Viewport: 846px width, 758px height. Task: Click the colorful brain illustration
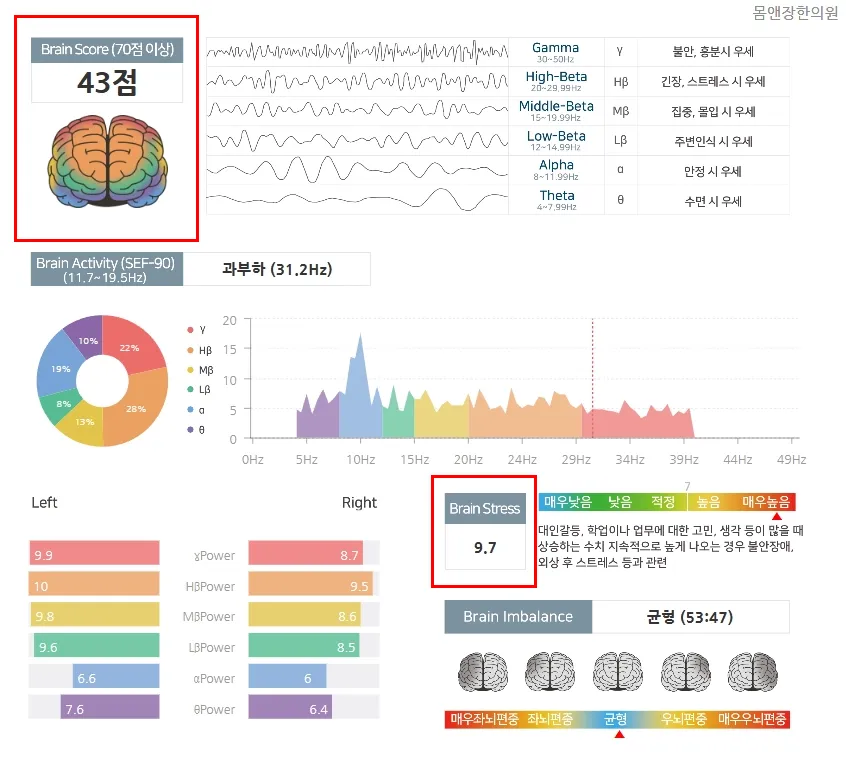[108, 161]
